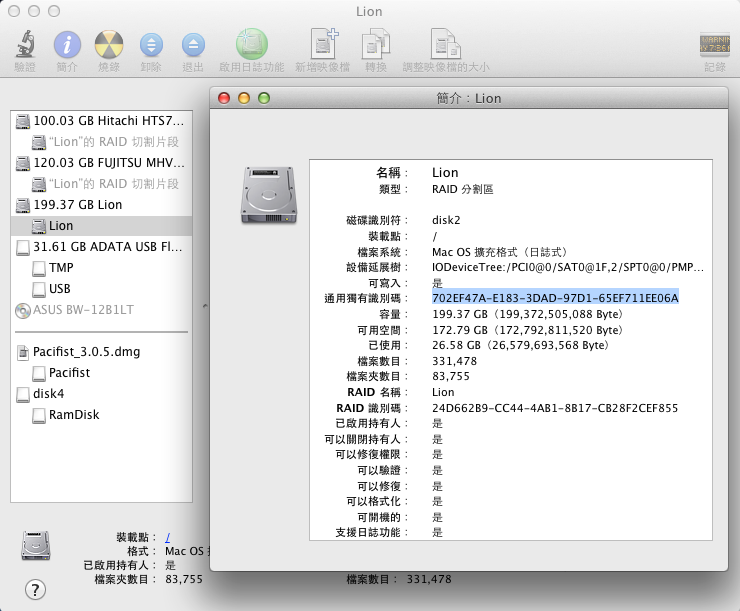740x611 pixels.
Task: Click the drive icon in bottom status area
Action: coord(36,545)
